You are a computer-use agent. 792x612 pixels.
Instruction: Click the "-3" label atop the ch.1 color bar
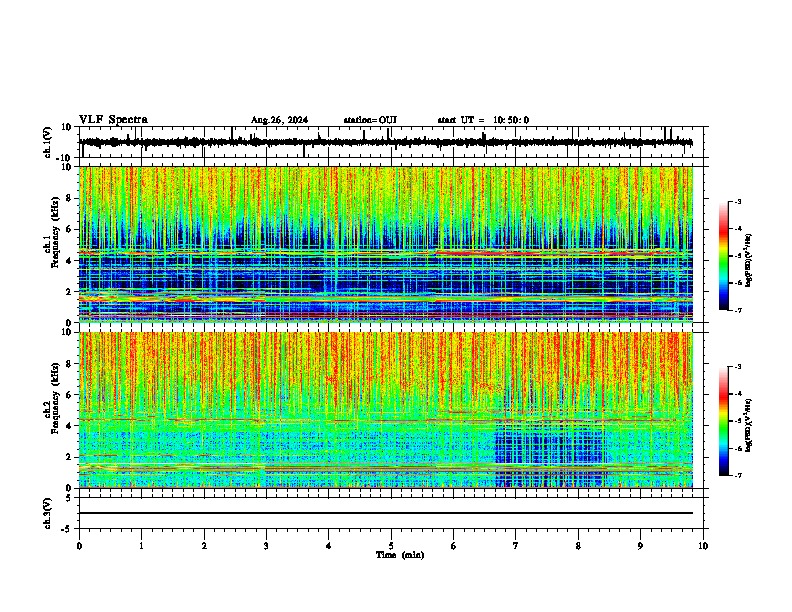[737, 202]
